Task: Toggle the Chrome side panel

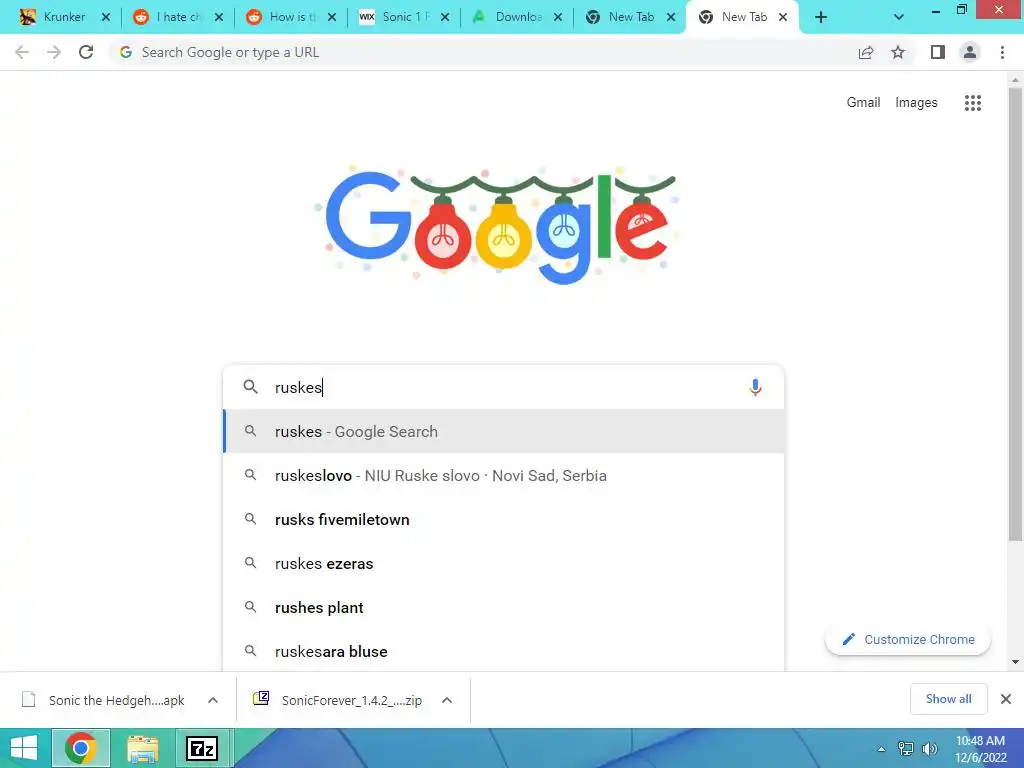Action: point(938,52)
